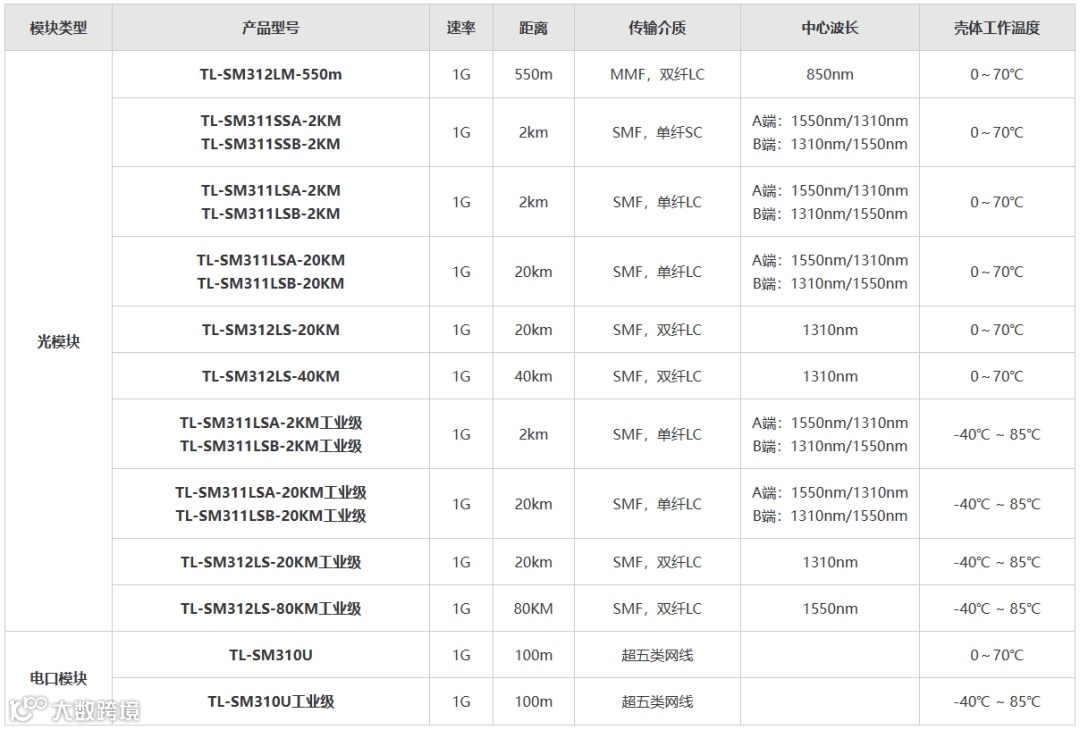1080x730 pixels.
Task: Click the 速率 column header
Action: 461,28
